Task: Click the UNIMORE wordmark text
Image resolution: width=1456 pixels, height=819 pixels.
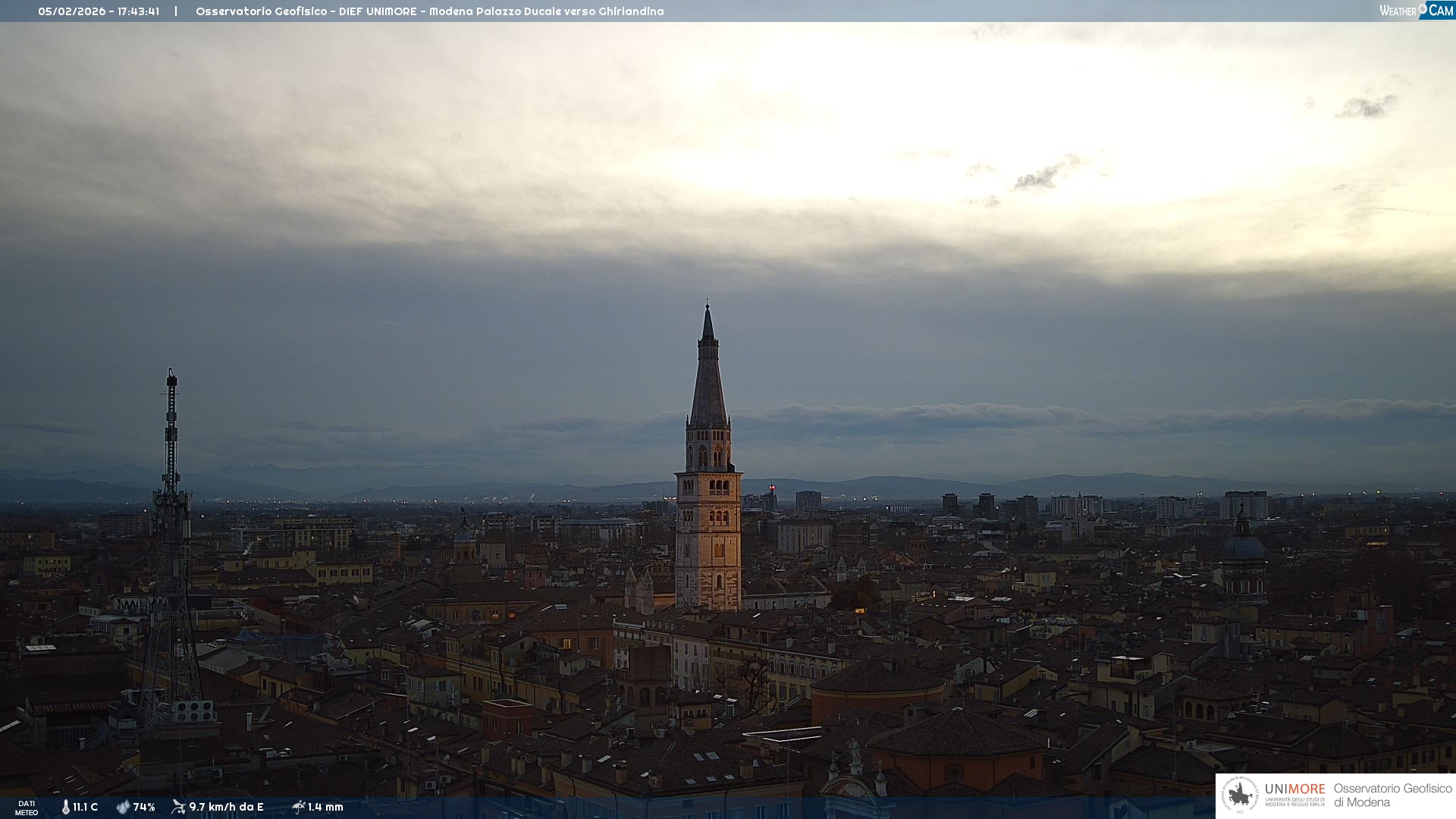Action: pos(1294,789)
